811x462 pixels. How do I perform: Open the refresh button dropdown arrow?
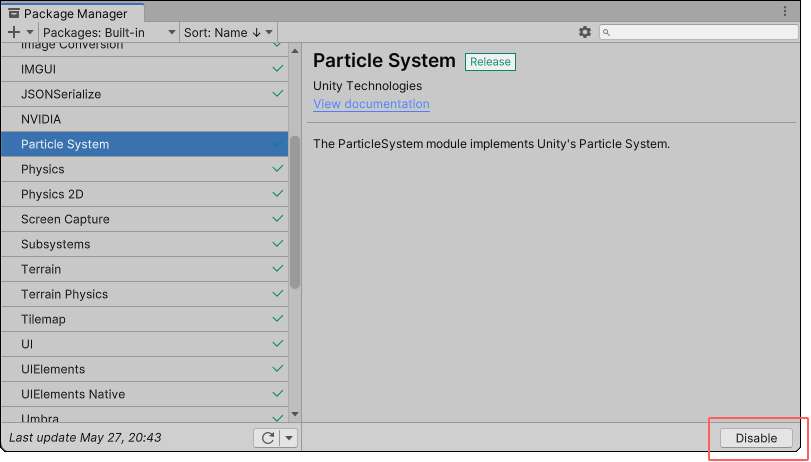pyautogui.click(x=289, y=438)
